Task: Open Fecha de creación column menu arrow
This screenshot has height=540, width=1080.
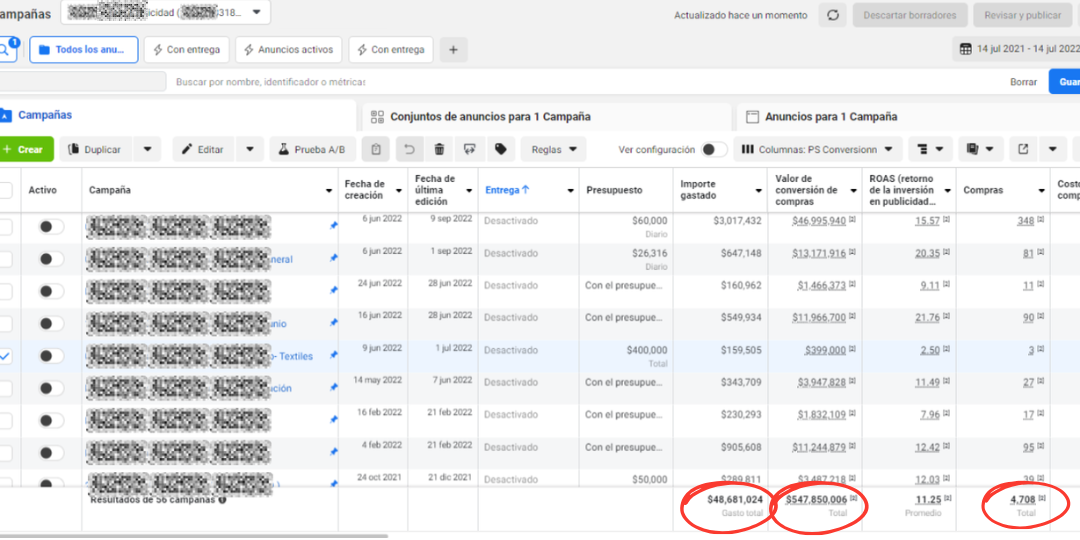Action: point(399,191)
